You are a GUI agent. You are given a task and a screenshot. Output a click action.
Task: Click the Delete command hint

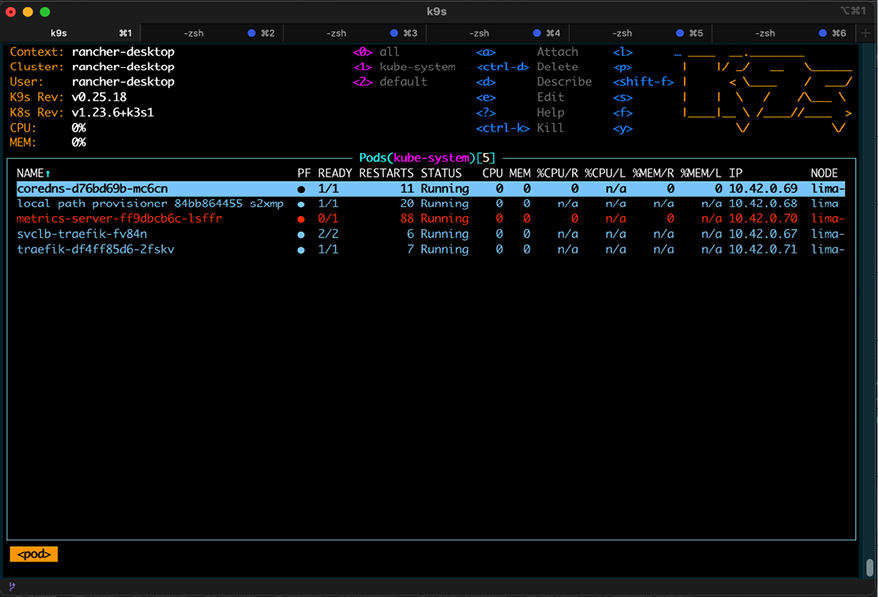click(x=557, y=67)
